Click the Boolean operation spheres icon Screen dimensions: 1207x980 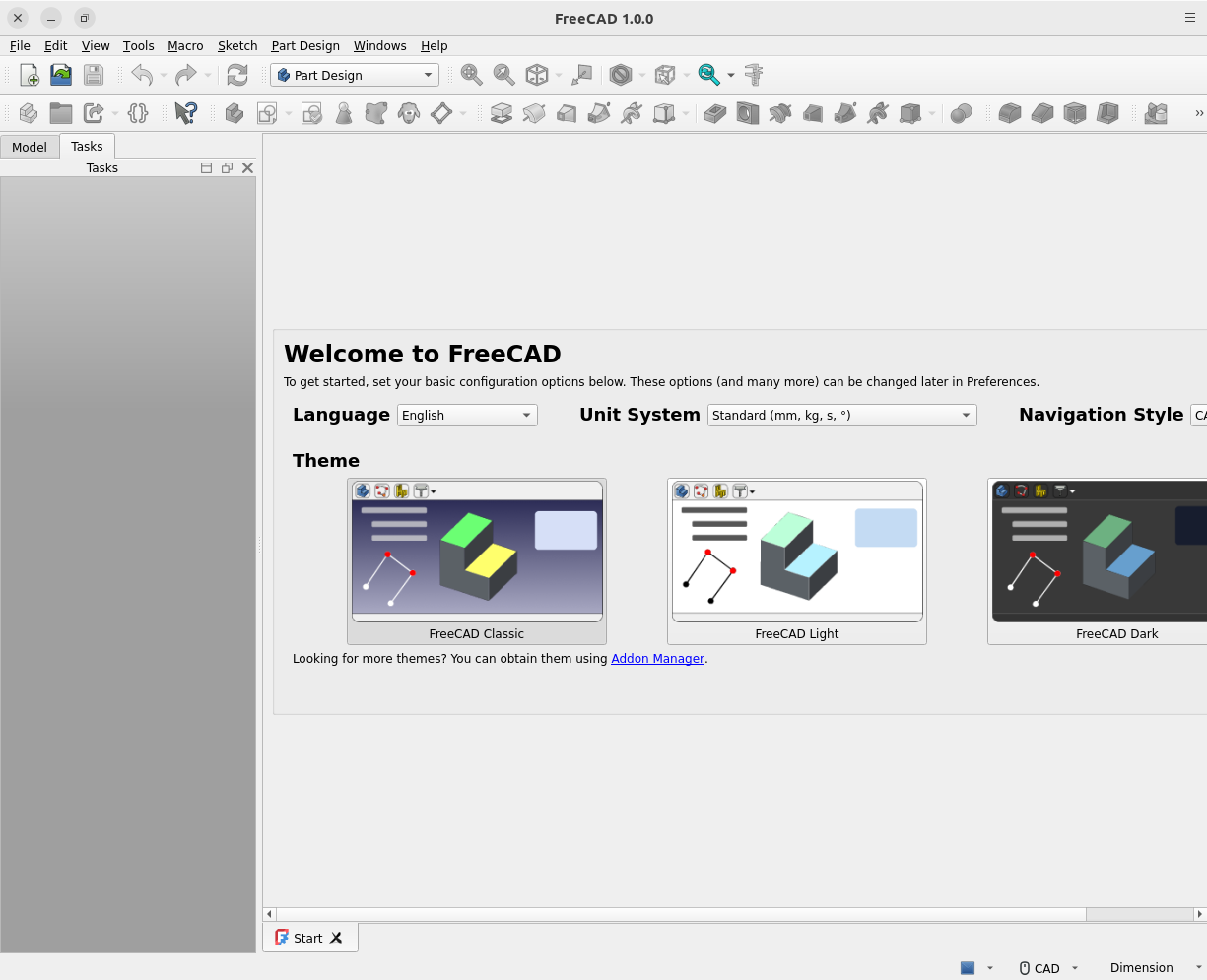961,113
